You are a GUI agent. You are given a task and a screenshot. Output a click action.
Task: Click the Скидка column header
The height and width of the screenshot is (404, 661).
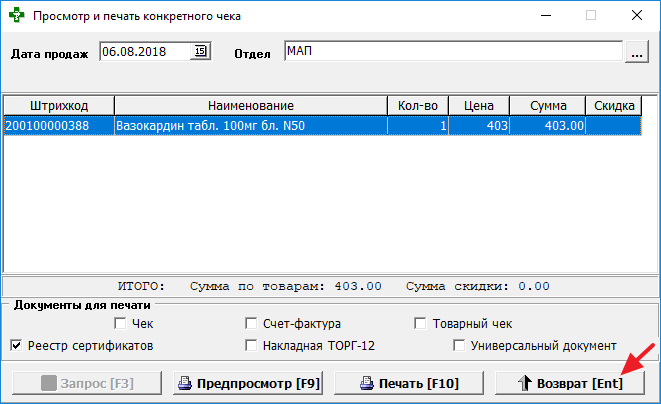click(614, 105)
